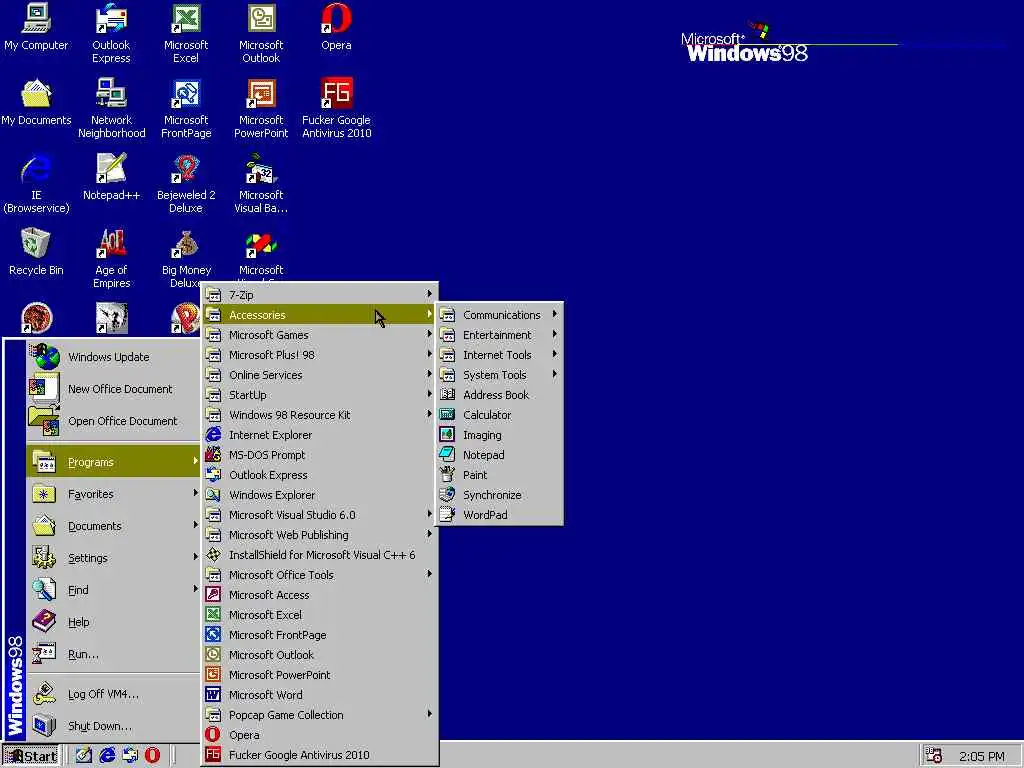Screen dimensions: 1024x768
Task: Expand Microsoft Office Tools group
Action: pyautogui.click(x=319, y=575)
